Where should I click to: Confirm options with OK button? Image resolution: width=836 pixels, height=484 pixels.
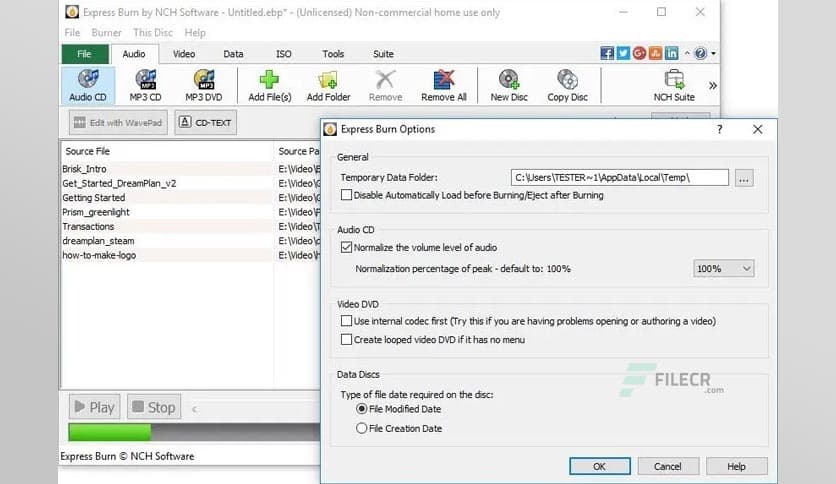coord(600,466)
